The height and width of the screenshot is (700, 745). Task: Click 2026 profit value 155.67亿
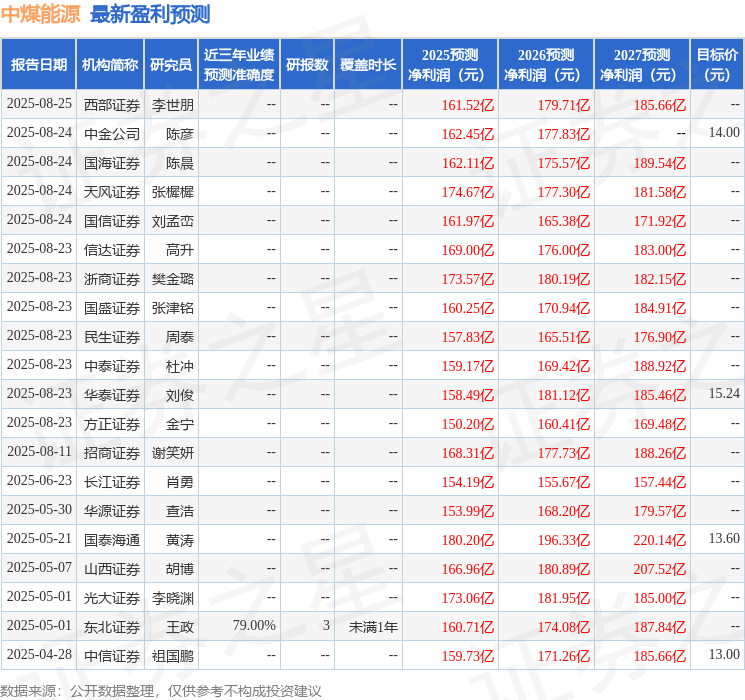564,482
